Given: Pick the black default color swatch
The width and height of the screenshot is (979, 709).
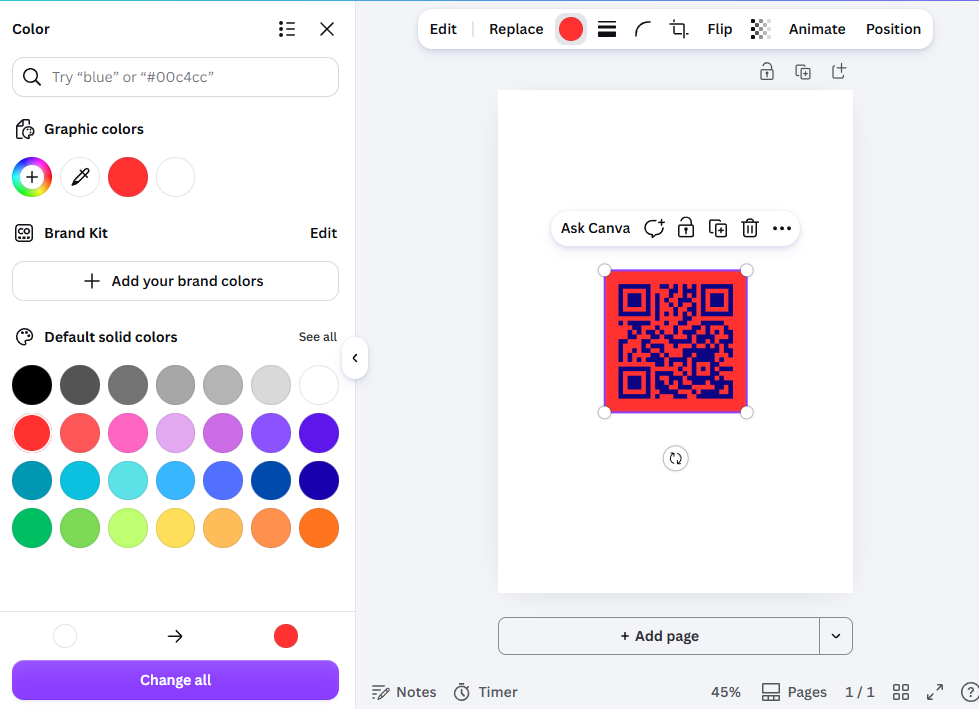Looking at the screenshot, I should (x=32, y=385).
